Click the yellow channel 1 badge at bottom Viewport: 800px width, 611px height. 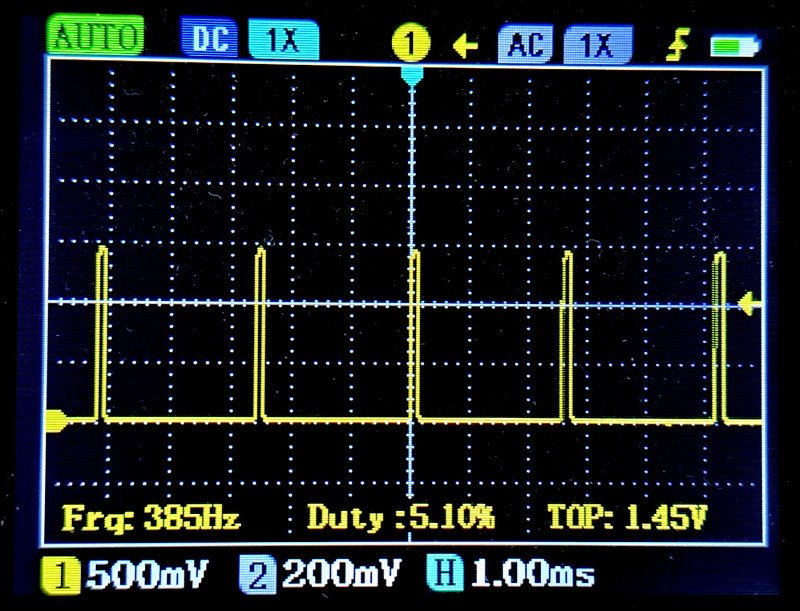[65, 575]
